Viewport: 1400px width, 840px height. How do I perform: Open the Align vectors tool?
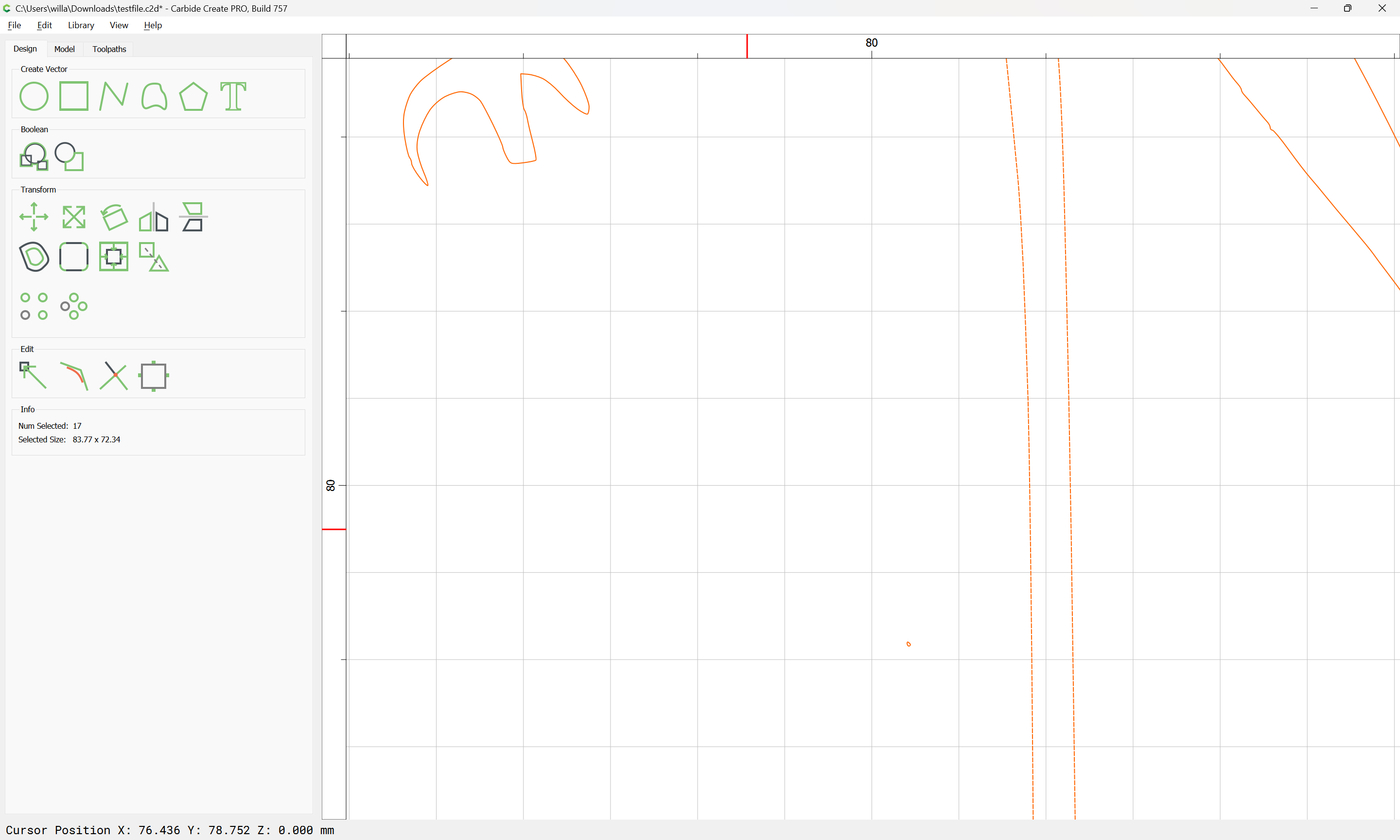[x=193, y=217]
